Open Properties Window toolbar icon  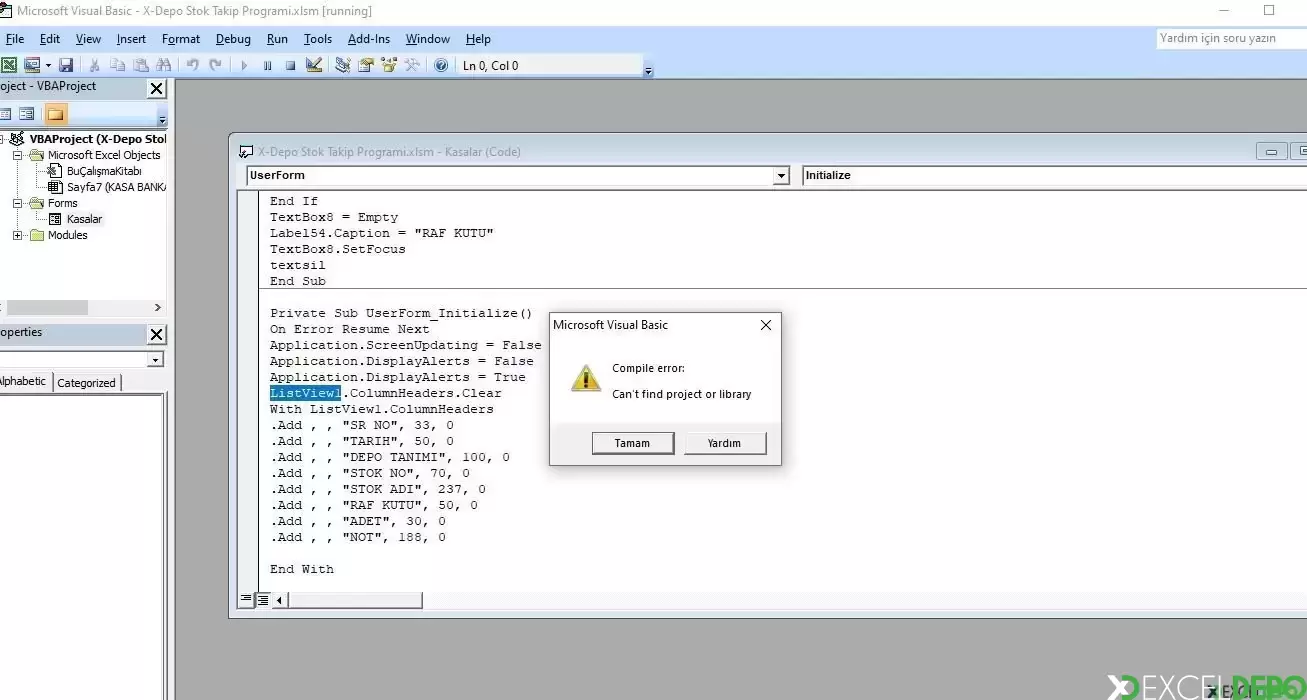366,65
